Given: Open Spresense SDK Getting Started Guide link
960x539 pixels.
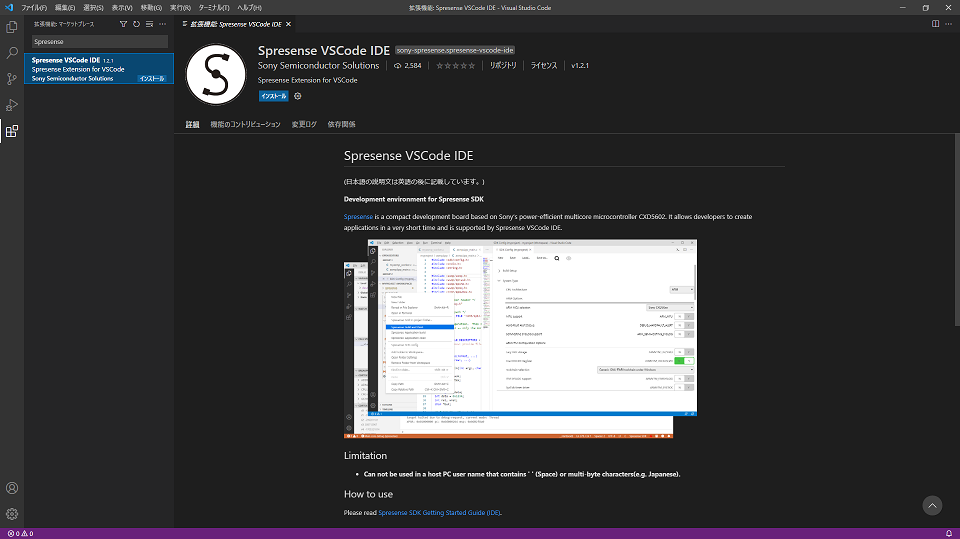Looking at the screenshot, I should coord(439,513).
